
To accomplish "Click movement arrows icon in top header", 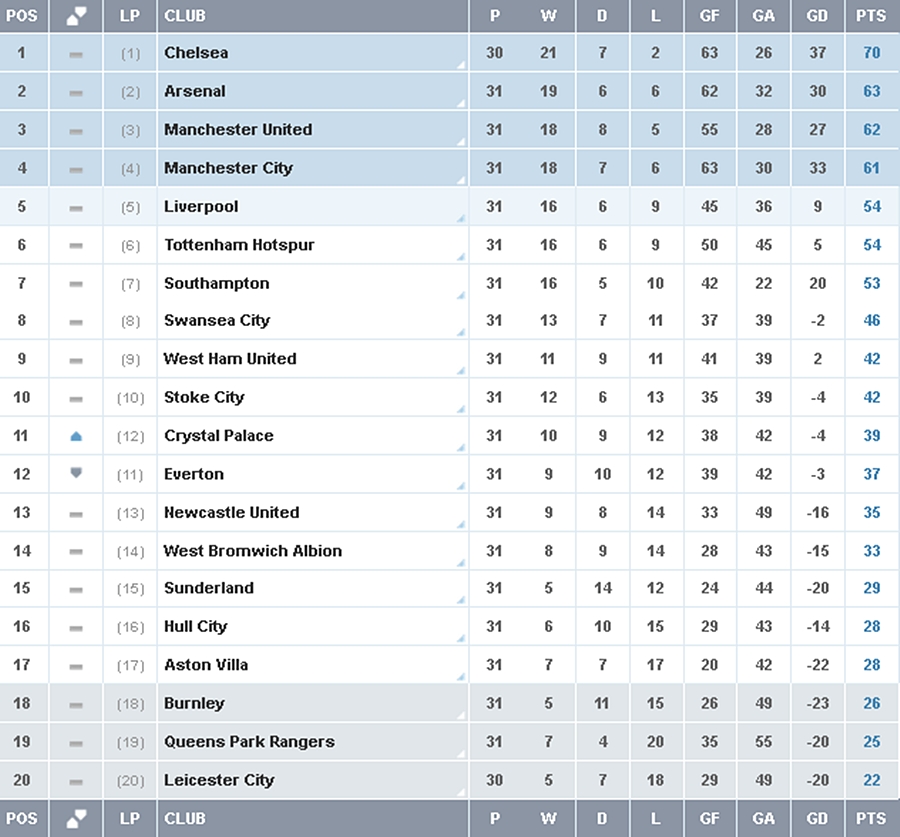I will point(76,16).
